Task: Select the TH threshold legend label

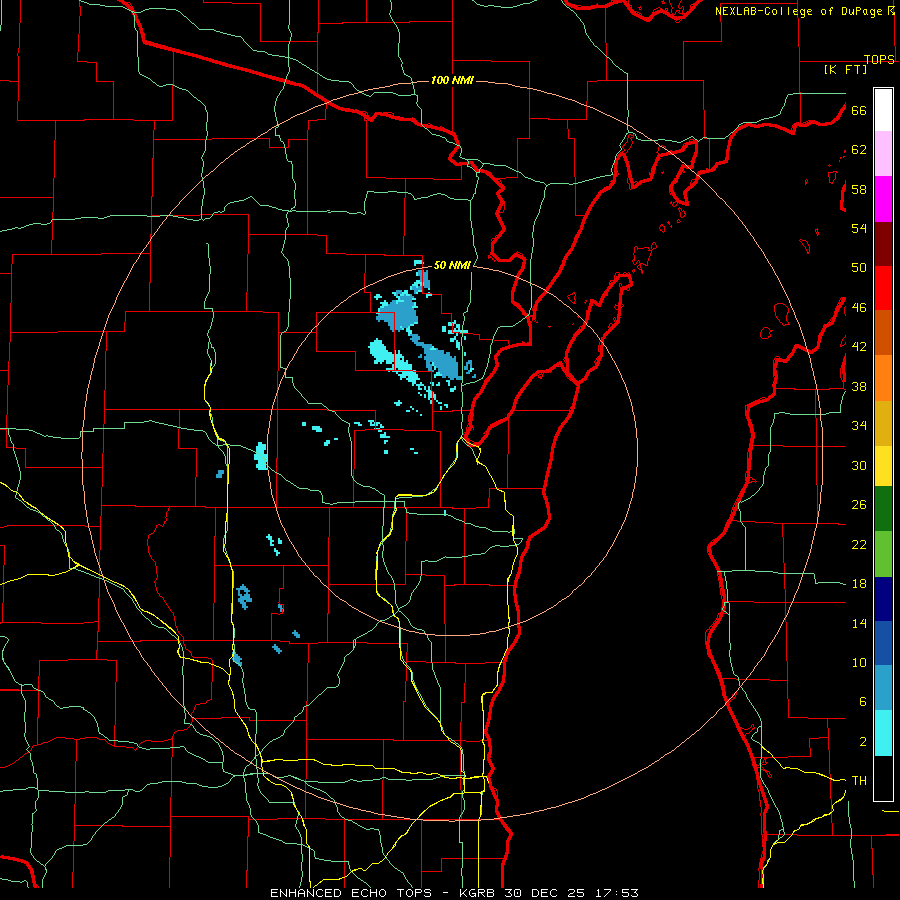Action: click(x=859, y=781)
